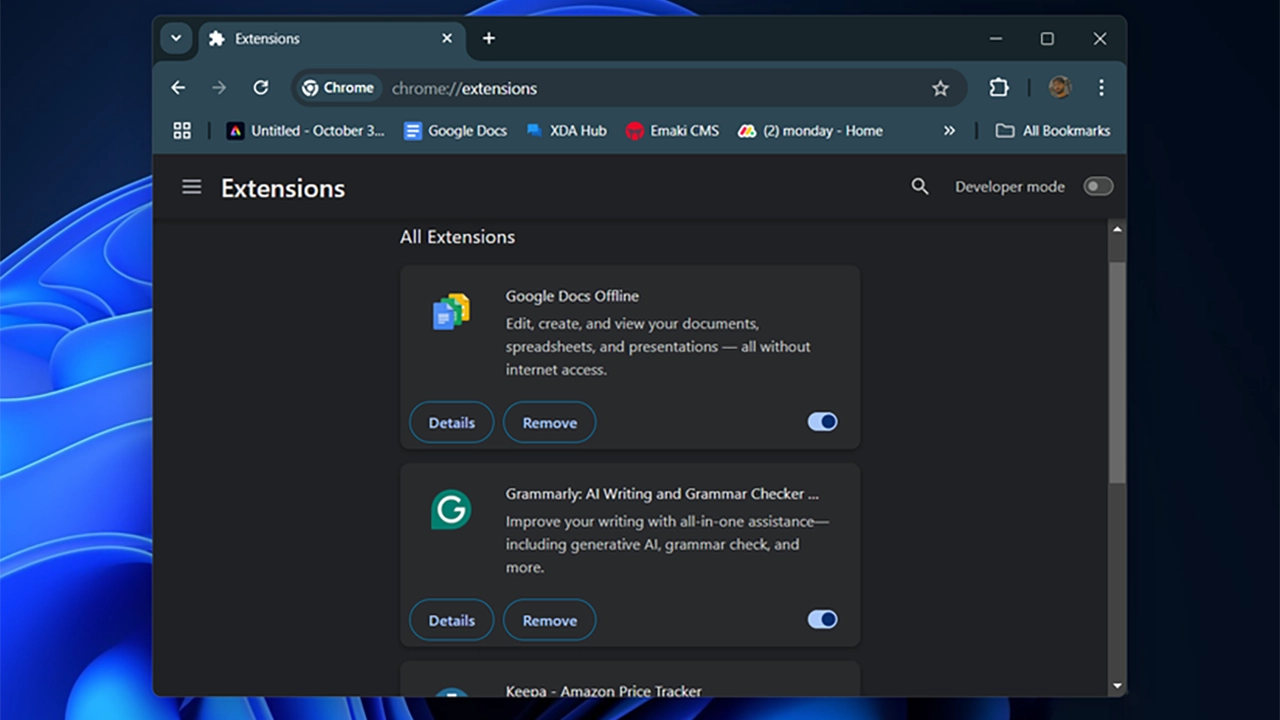Click the scrollbar up arrow
The width and height of the screenshot is (1280, 720).
click(x=1117, y=230)
